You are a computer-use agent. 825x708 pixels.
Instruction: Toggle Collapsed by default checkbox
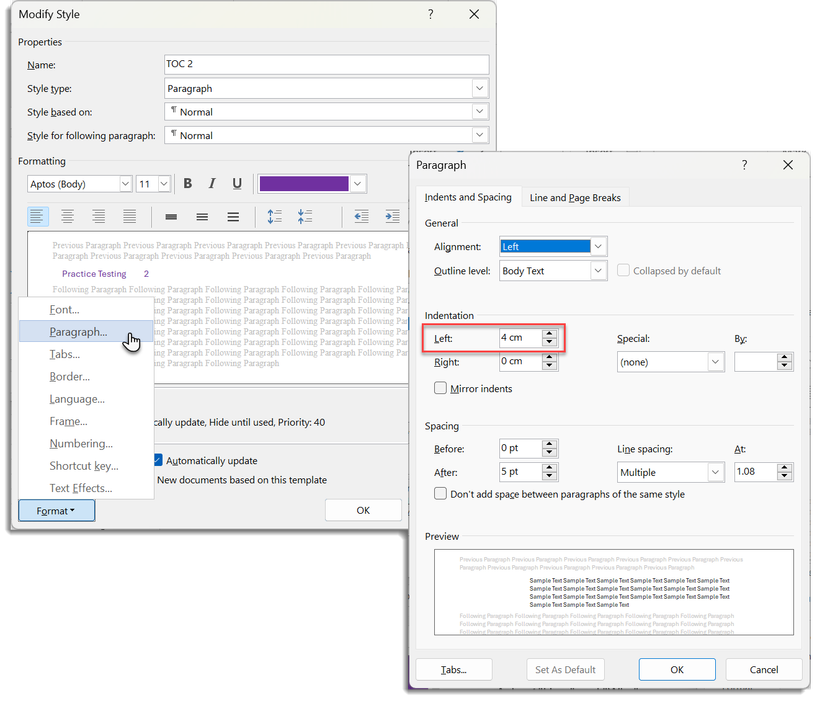point(623,270)
